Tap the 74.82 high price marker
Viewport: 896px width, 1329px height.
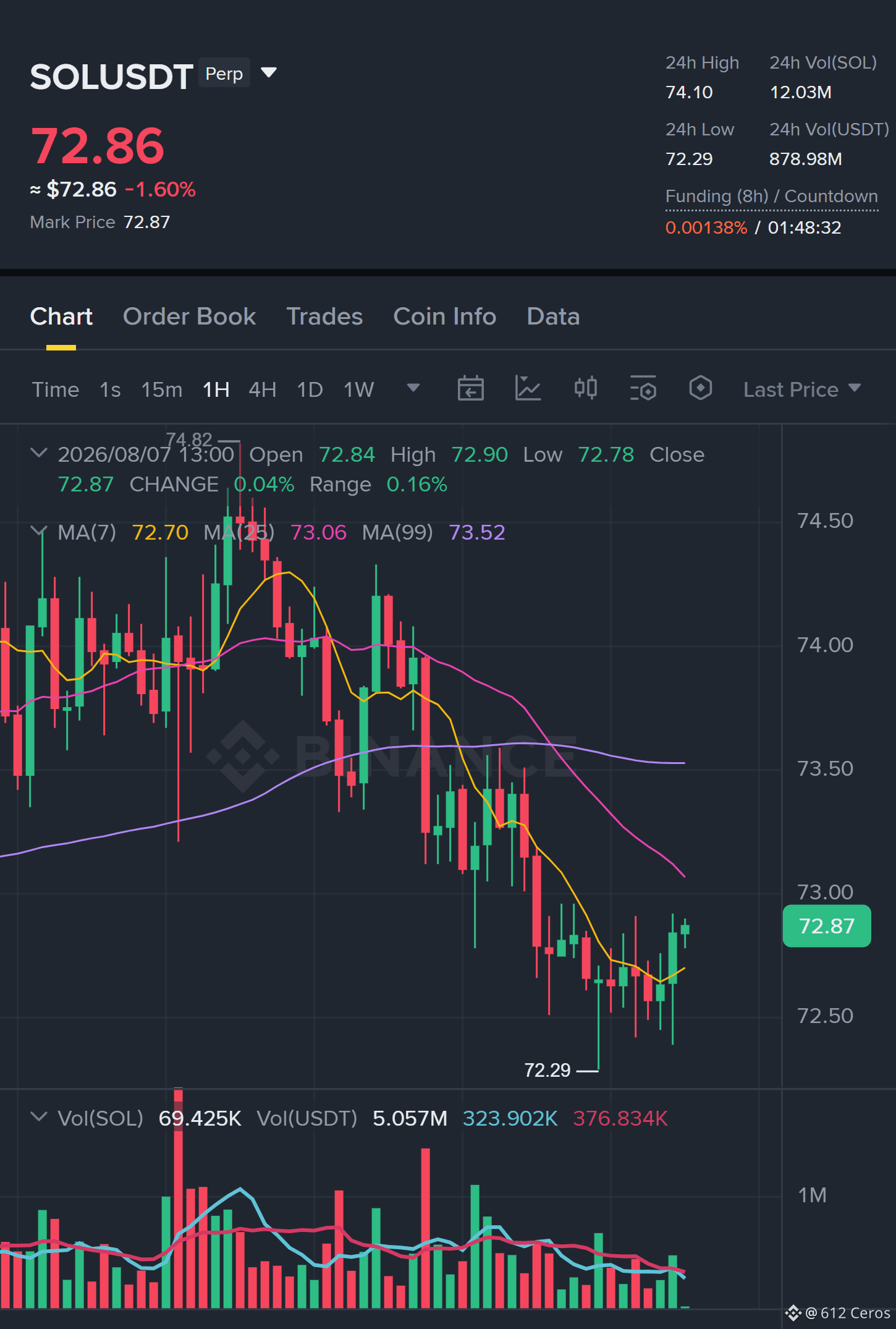pos(189,439)
